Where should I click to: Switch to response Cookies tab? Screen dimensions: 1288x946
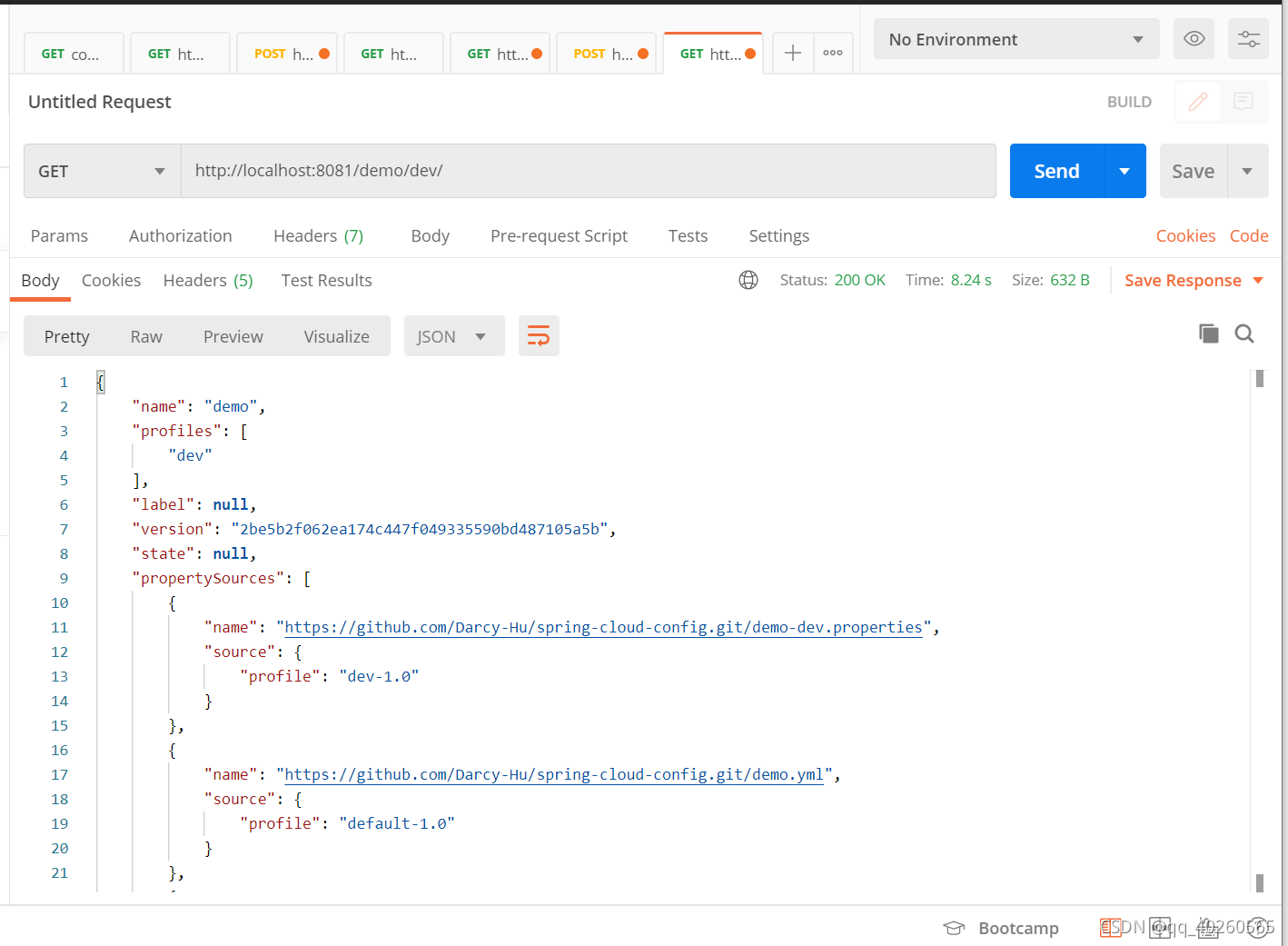[x=111, y=280]
